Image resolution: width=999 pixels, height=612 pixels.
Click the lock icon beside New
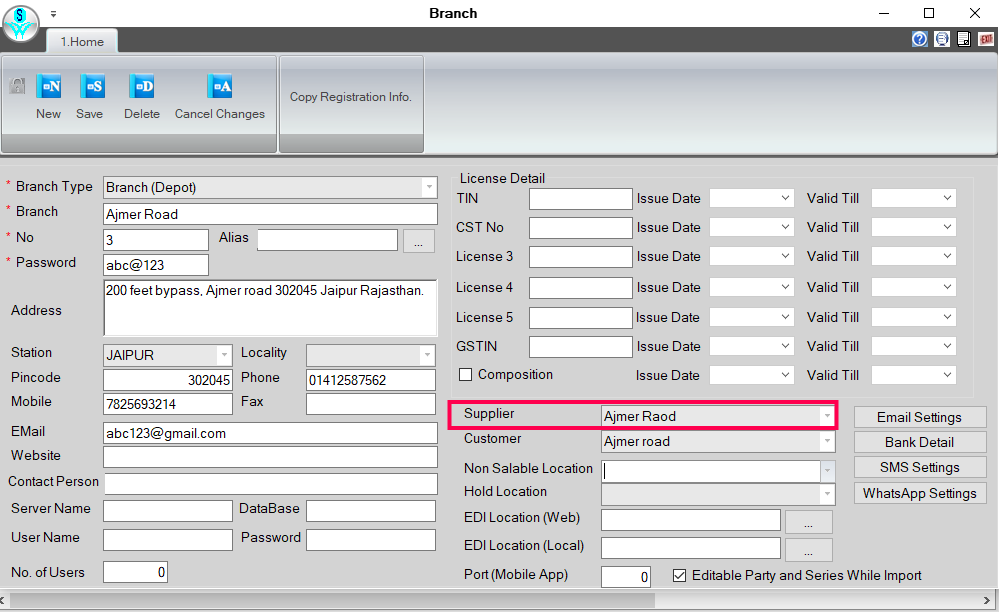[x=16, y=87]
